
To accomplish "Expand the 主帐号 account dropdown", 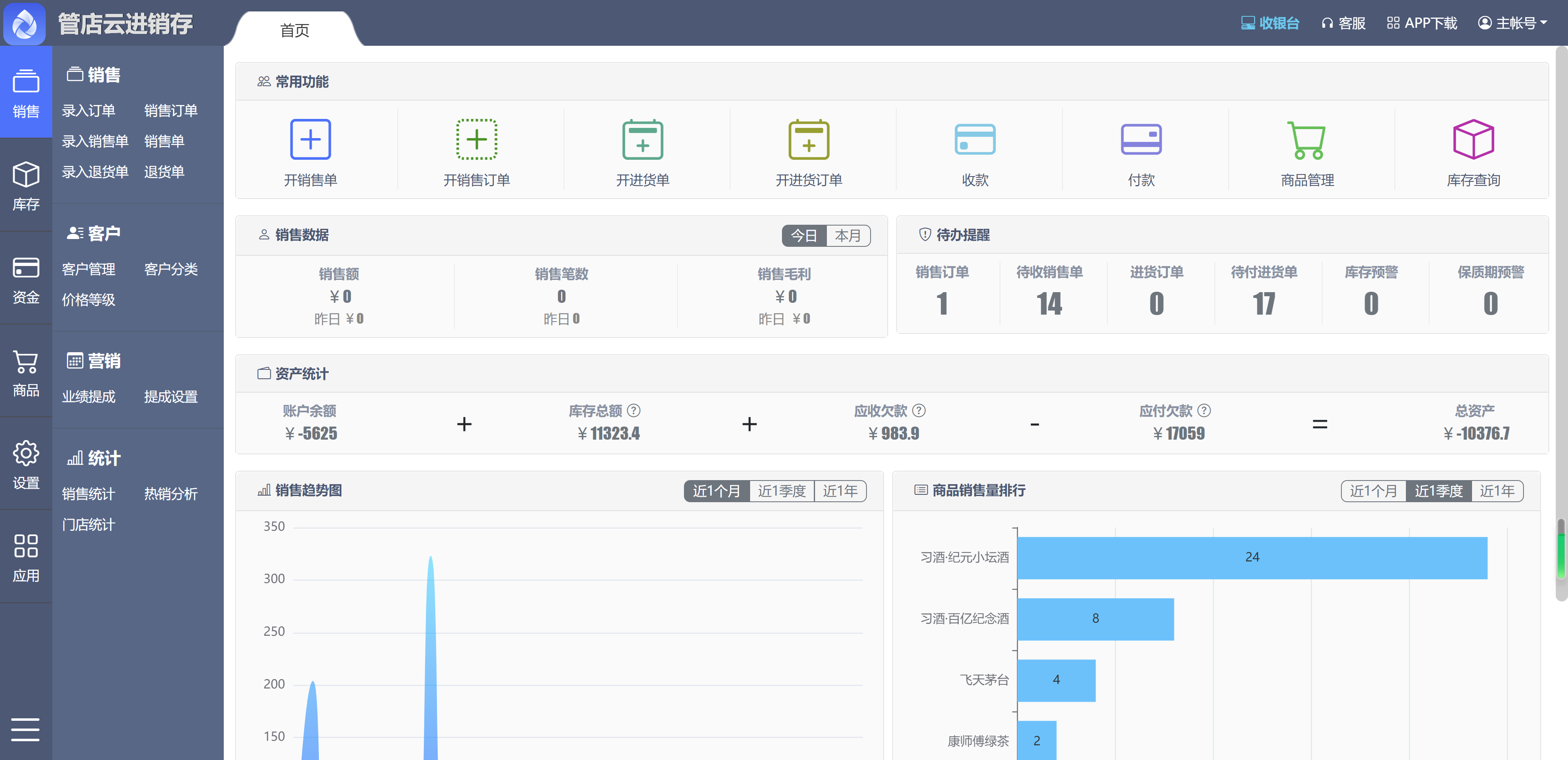I will click(1512, 23).
